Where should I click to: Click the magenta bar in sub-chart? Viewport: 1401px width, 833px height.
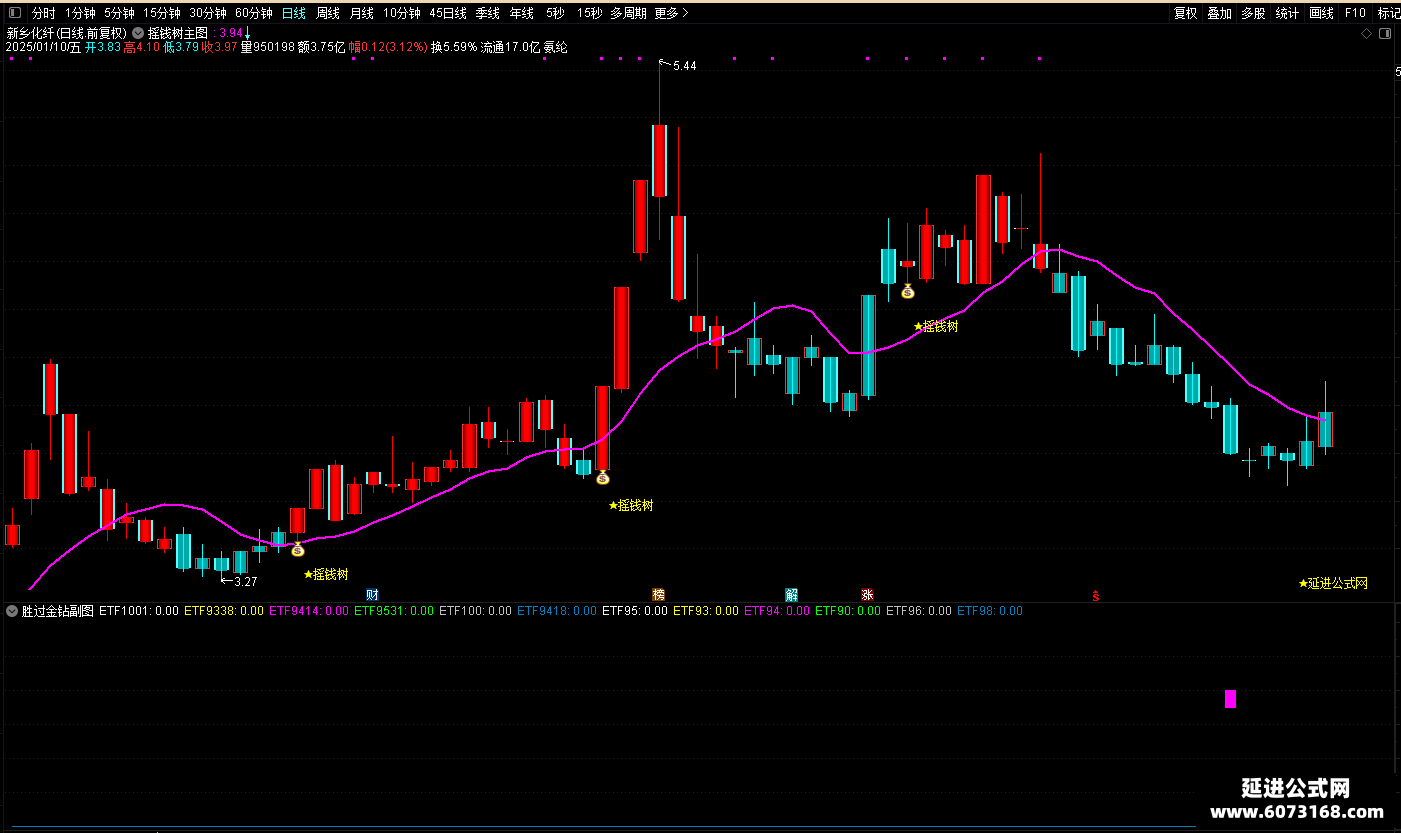[x=1230, y=698]
